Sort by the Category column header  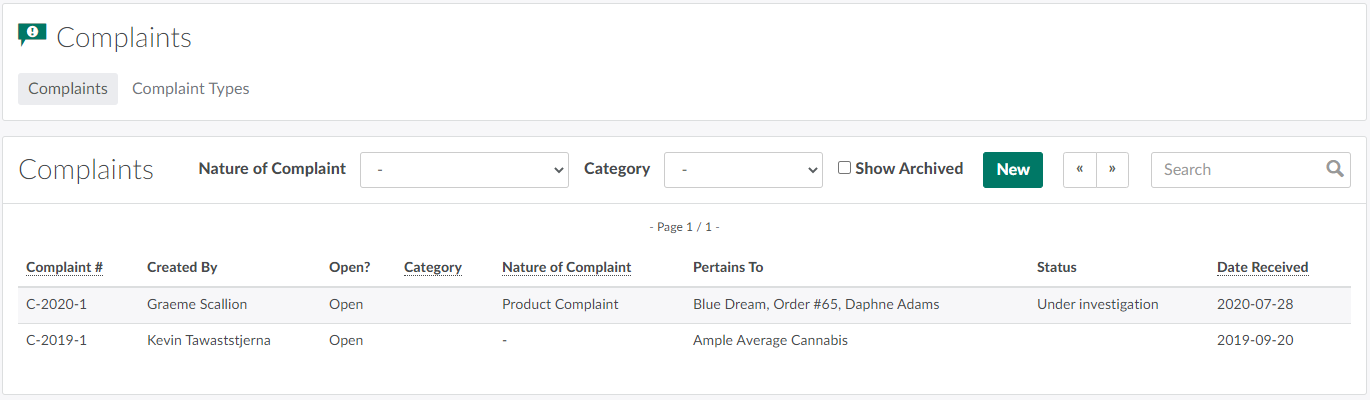(432, 267)
